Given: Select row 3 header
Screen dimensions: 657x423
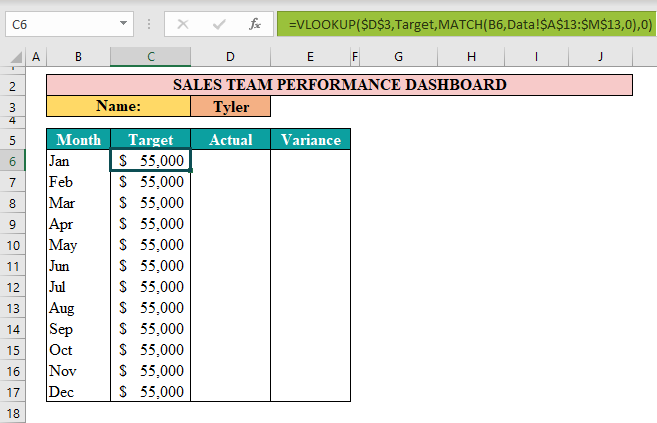Looking at the screenshot, I should [13, 106].
